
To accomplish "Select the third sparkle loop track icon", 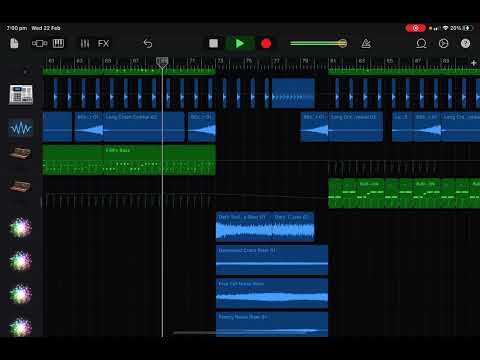I will click(20, 294).
